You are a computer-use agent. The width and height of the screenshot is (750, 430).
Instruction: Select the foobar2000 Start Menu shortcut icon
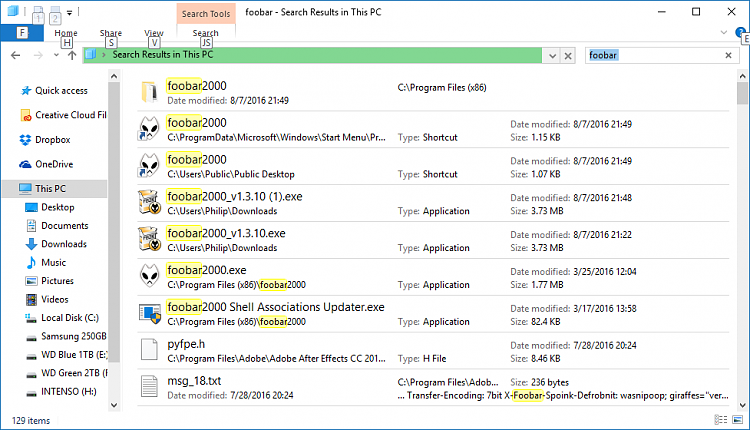(149, 129)
